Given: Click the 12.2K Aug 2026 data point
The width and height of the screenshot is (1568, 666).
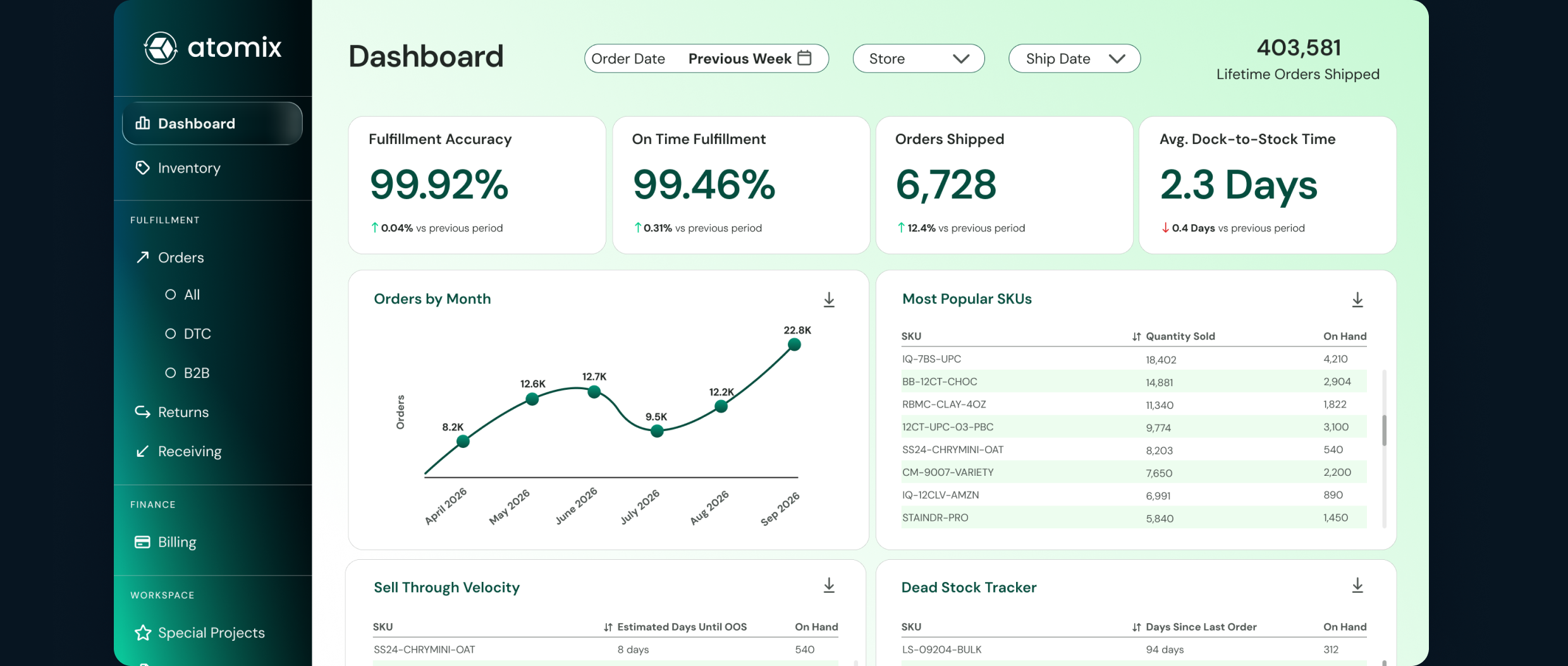Looking at the screenshot, I should click(721, 406).
